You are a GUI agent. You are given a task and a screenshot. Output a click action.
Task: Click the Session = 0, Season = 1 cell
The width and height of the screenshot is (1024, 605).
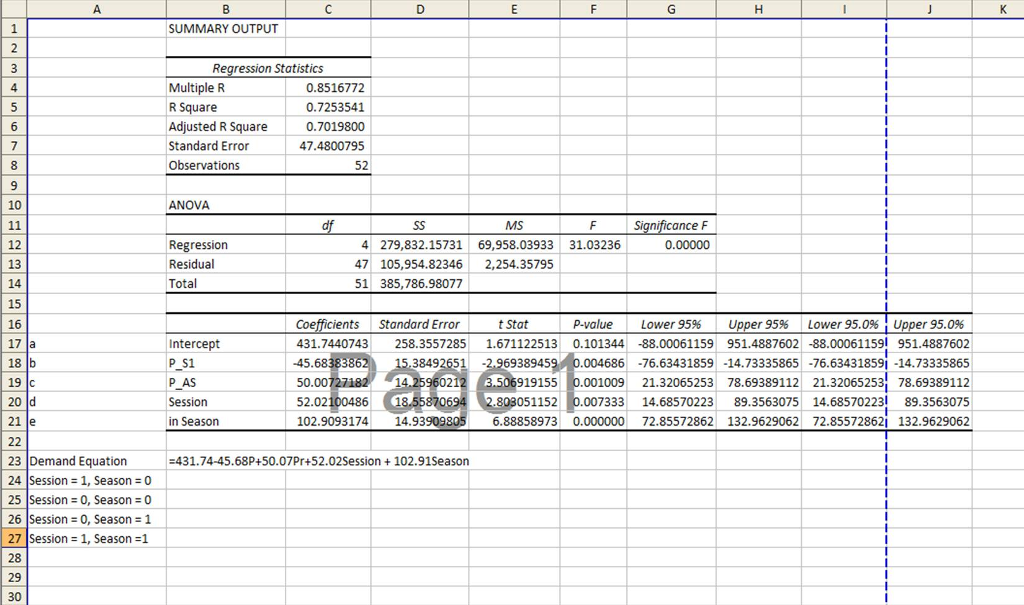(x=96, y=519)
